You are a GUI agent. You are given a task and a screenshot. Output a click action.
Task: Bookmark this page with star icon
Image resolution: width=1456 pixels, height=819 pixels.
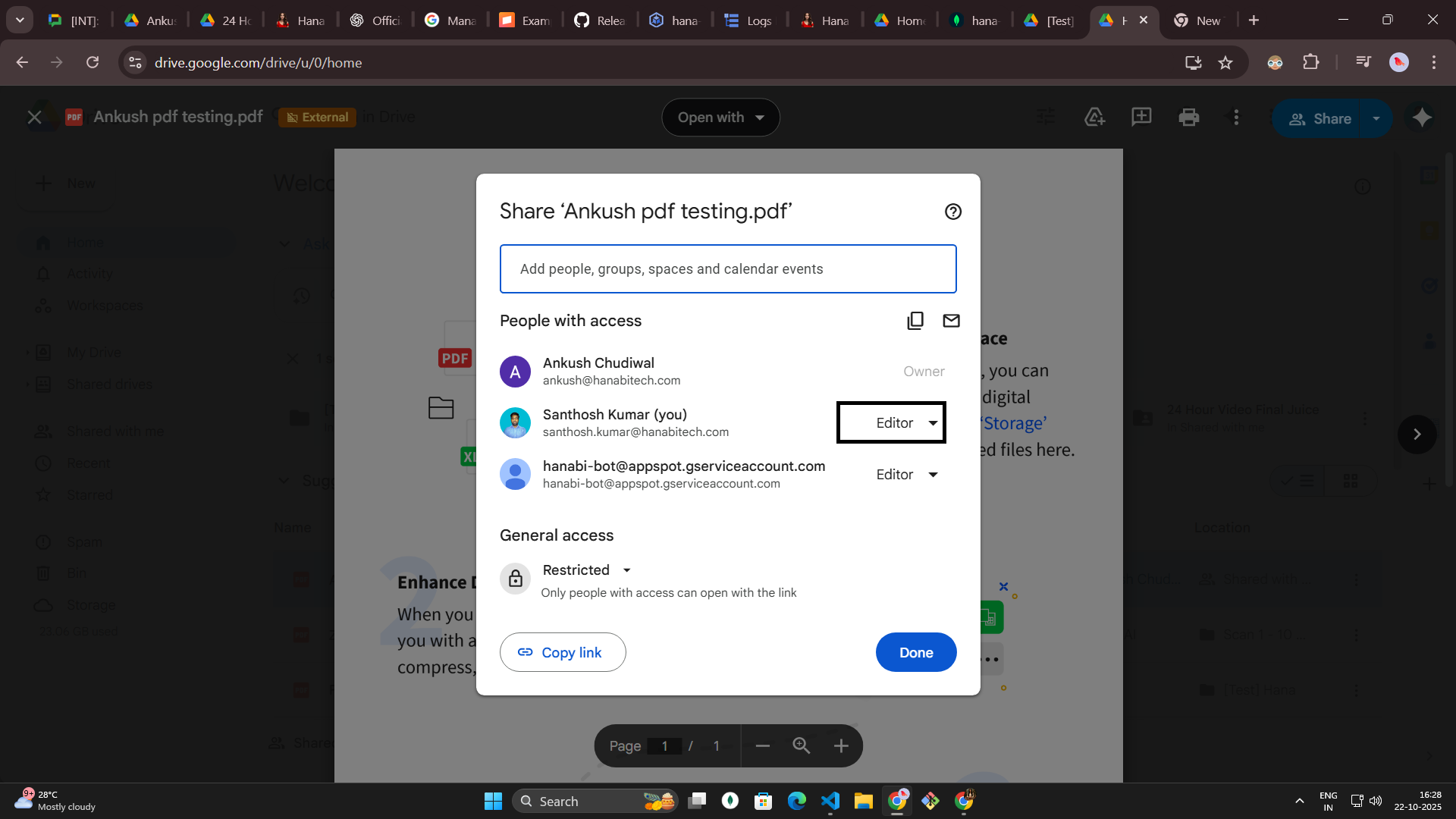click(x=1225, y=63)
